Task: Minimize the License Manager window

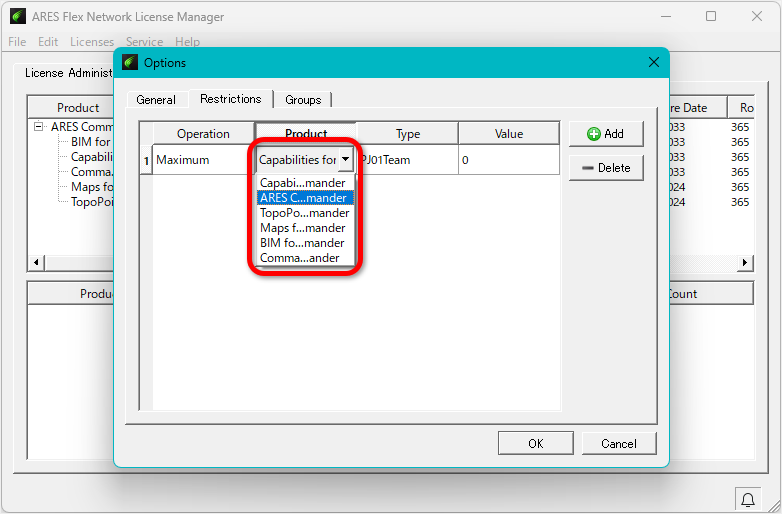Action: (x=666, y=16)
